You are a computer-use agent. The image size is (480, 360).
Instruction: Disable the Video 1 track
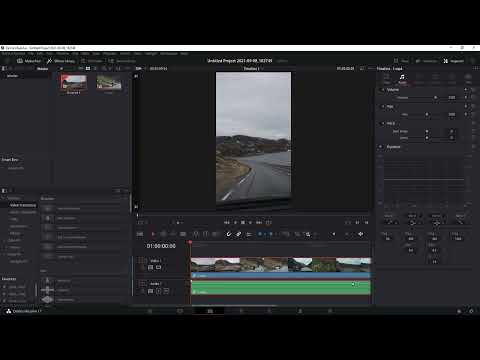159,267
